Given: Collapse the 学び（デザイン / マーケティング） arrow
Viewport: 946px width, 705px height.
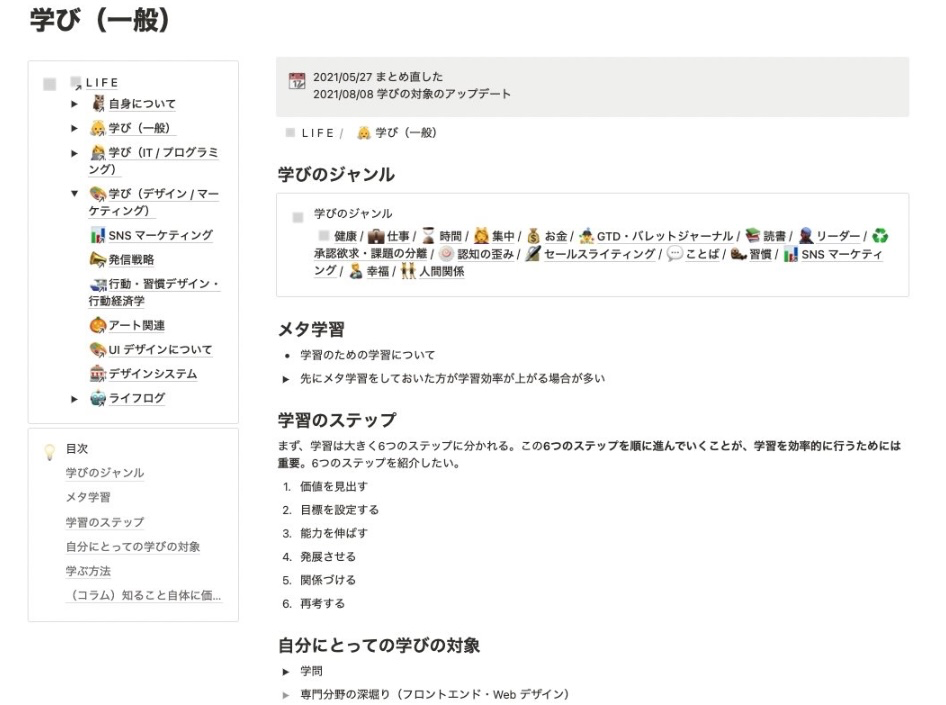Looking at the screenshot, I should click(74, 194).
